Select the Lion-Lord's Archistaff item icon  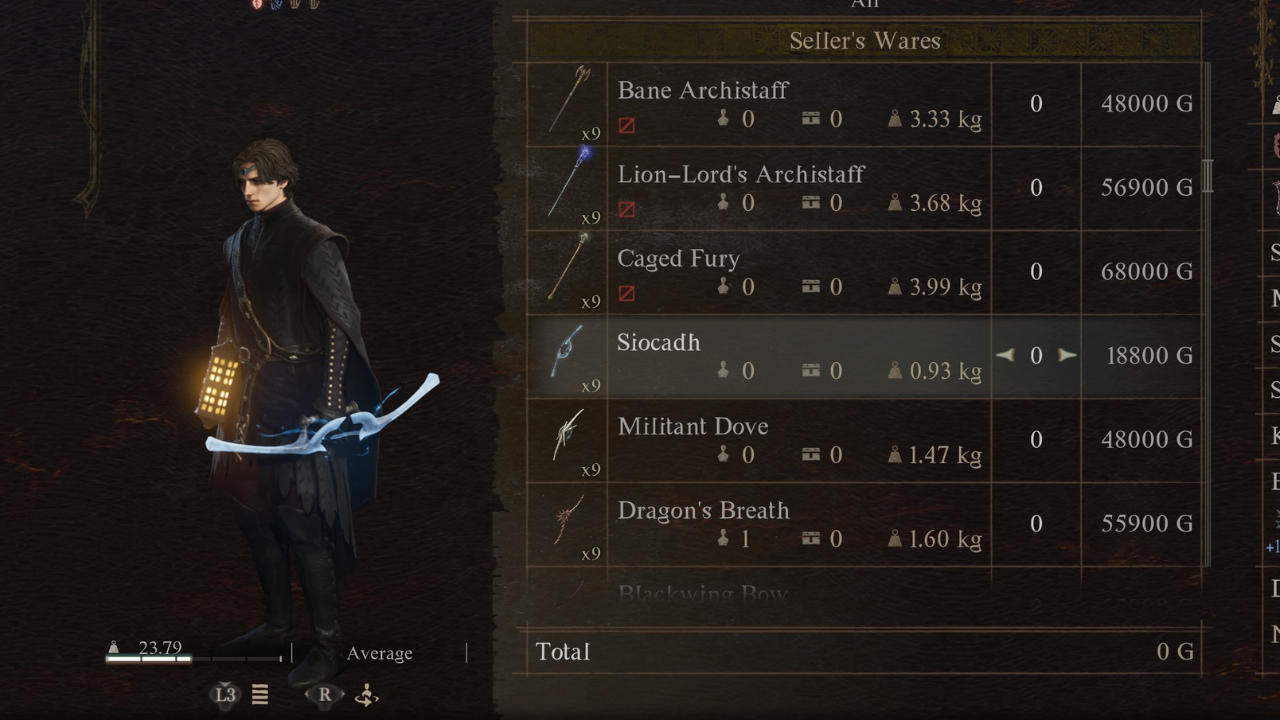(569, 183)
